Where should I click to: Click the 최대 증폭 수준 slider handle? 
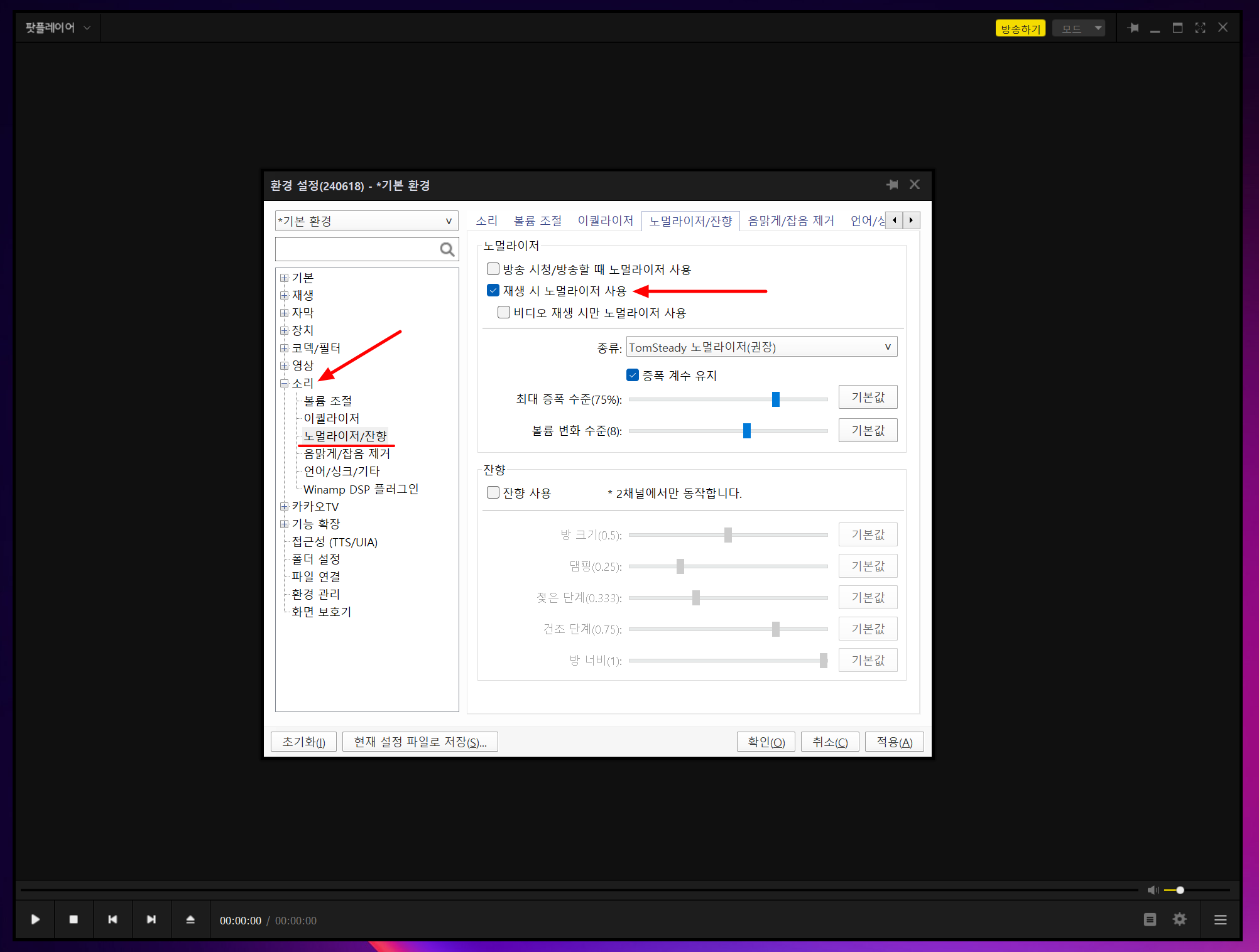[x=776, y=399]
